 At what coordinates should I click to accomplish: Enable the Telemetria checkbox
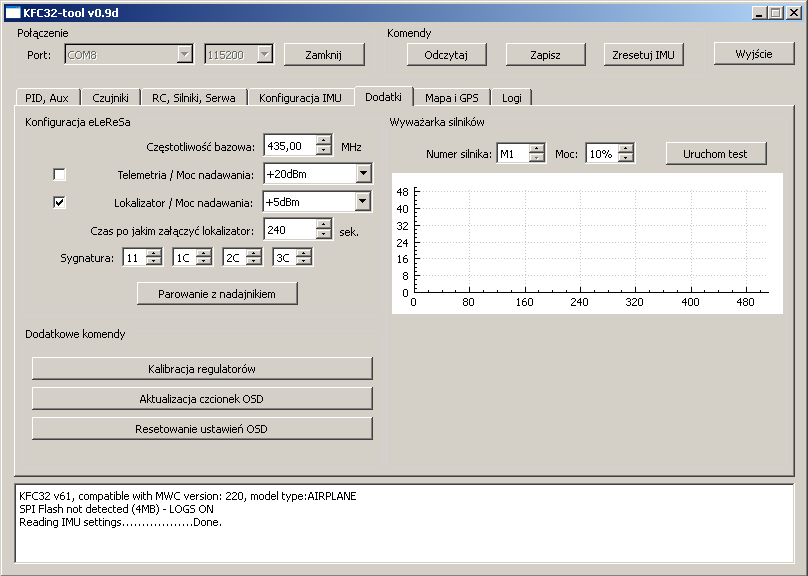tap(59, 174)
